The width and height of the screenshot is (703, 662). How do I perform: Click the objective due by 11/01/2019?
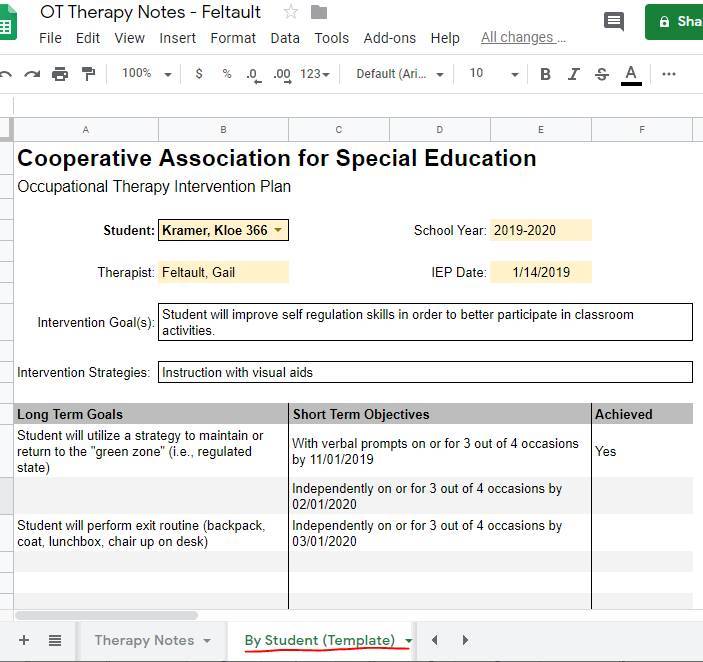pos(440,451)
